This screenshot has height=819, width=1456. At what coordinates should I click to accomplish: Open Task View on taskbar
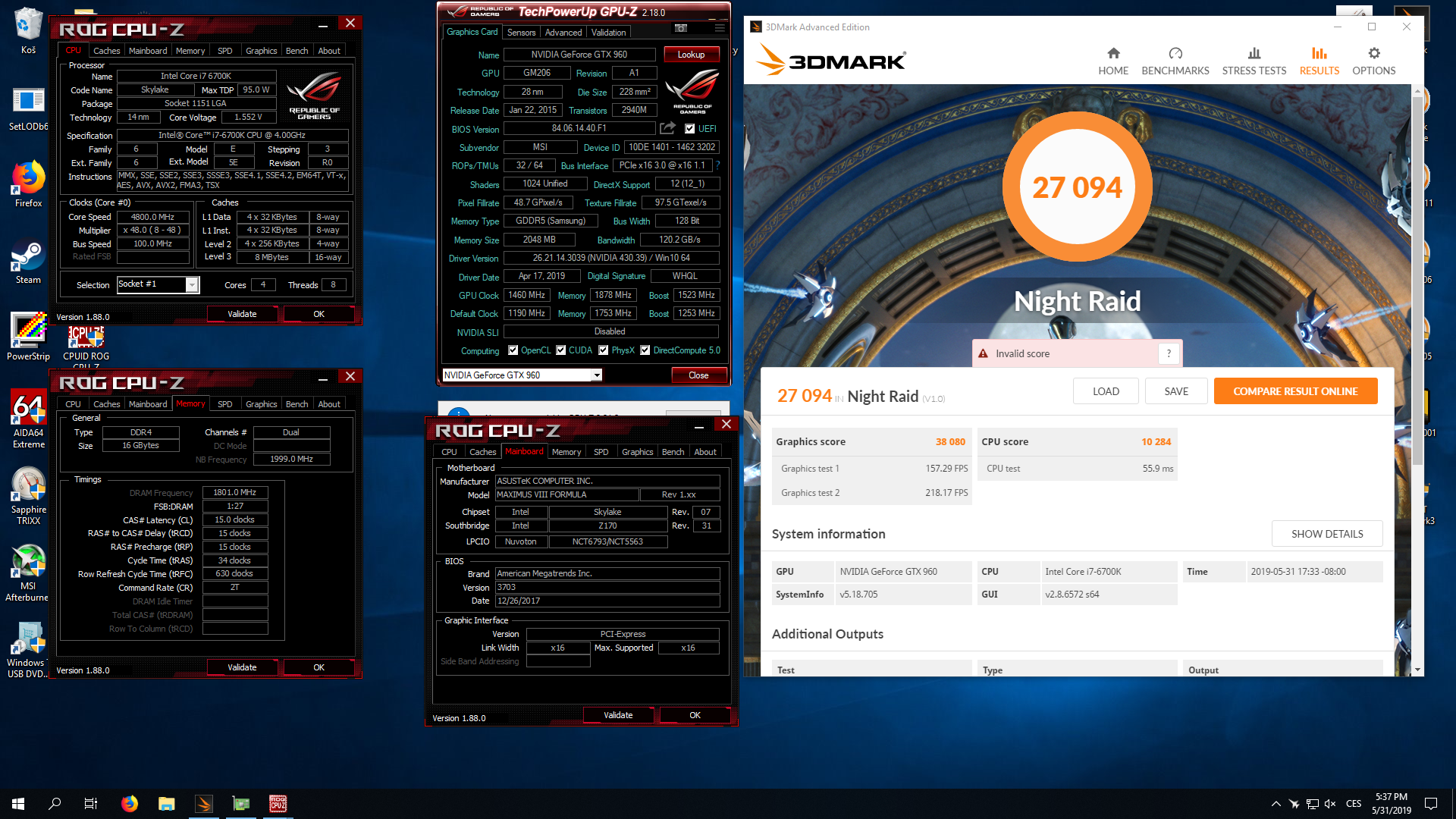point(91,804)
